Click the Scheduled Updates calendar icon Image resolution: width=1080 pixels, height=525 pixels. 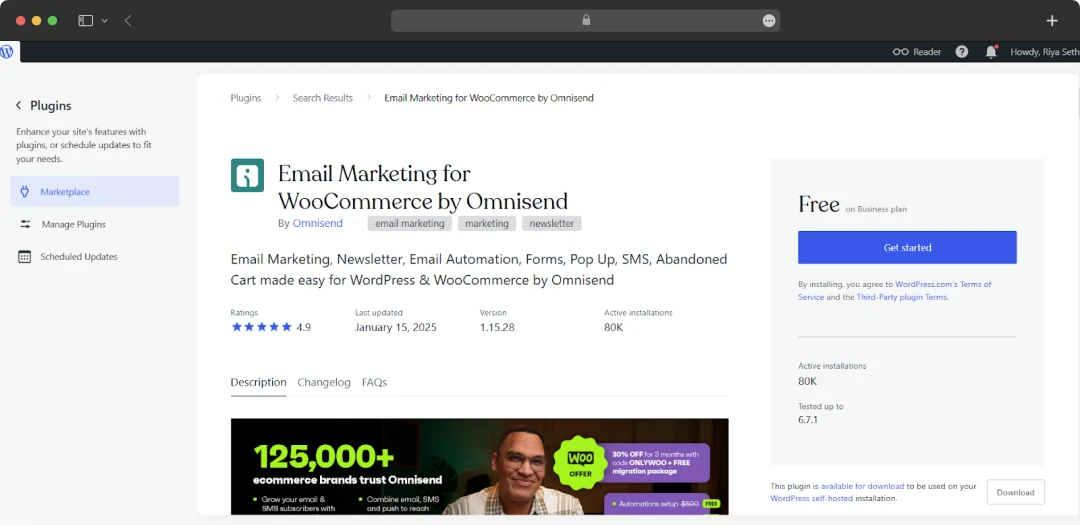pyautogui.click(x=25, y=256)
